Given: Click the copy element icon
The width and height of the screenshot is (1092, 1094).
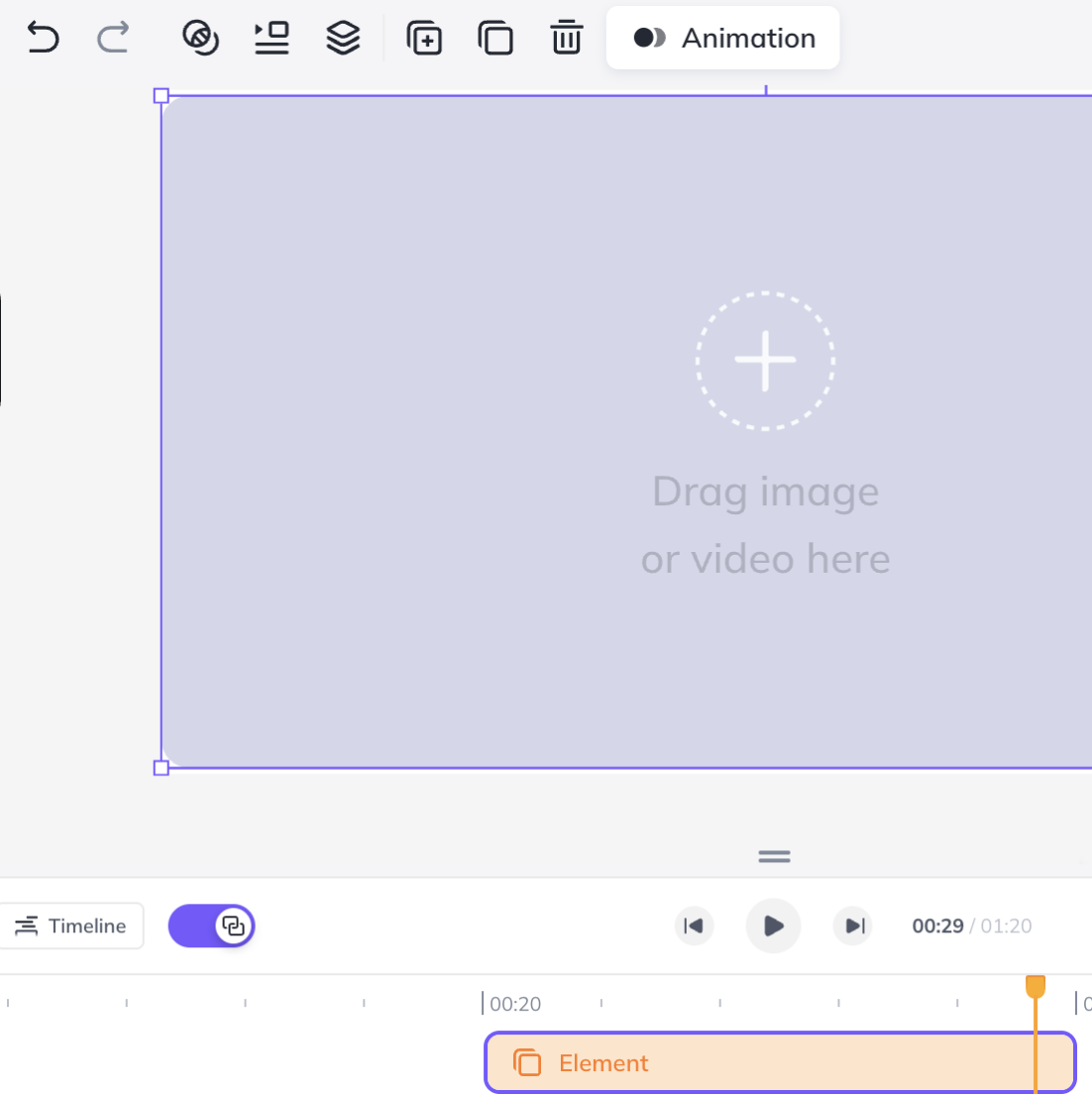Looking at the screenshot, I should coord(495,38).
